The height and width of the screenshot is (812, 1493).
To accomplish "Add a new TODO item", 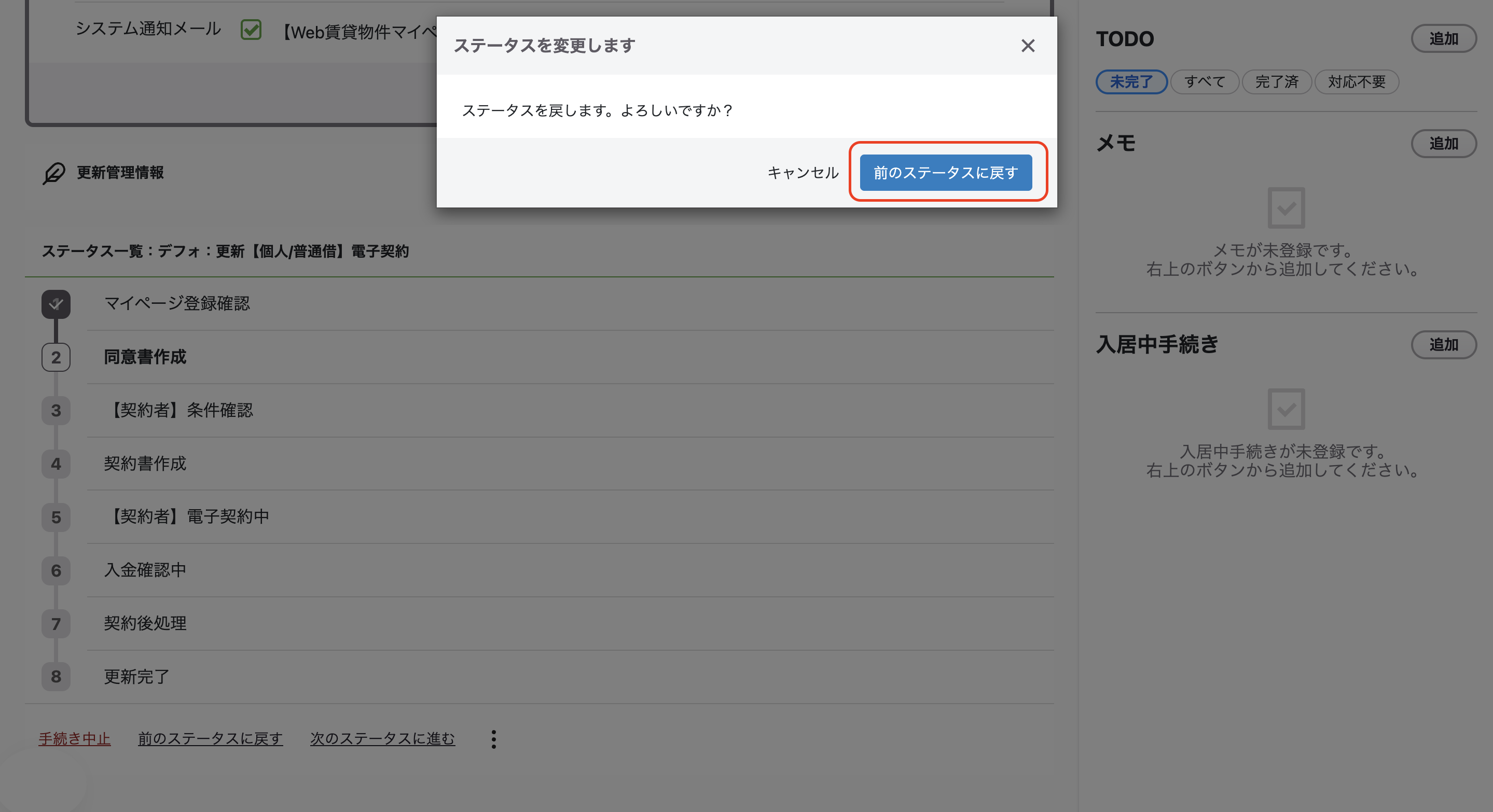I will pos(1443,39).
